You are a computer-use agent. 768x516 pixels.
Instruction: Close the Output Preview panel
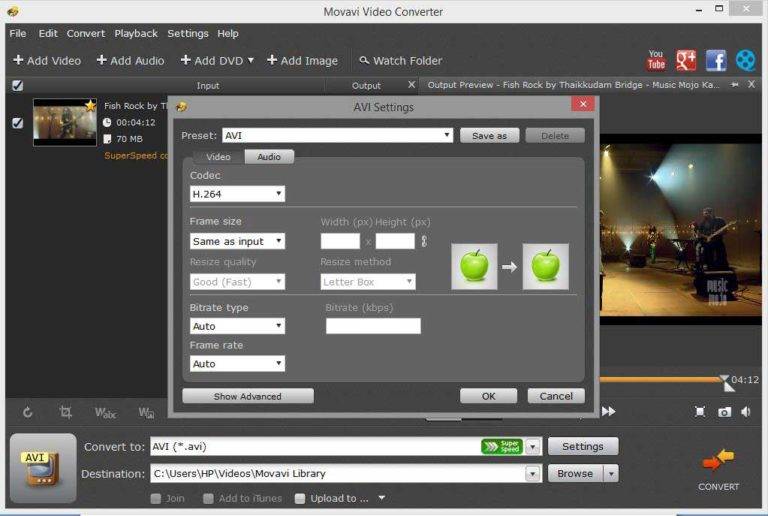(751, 84)
